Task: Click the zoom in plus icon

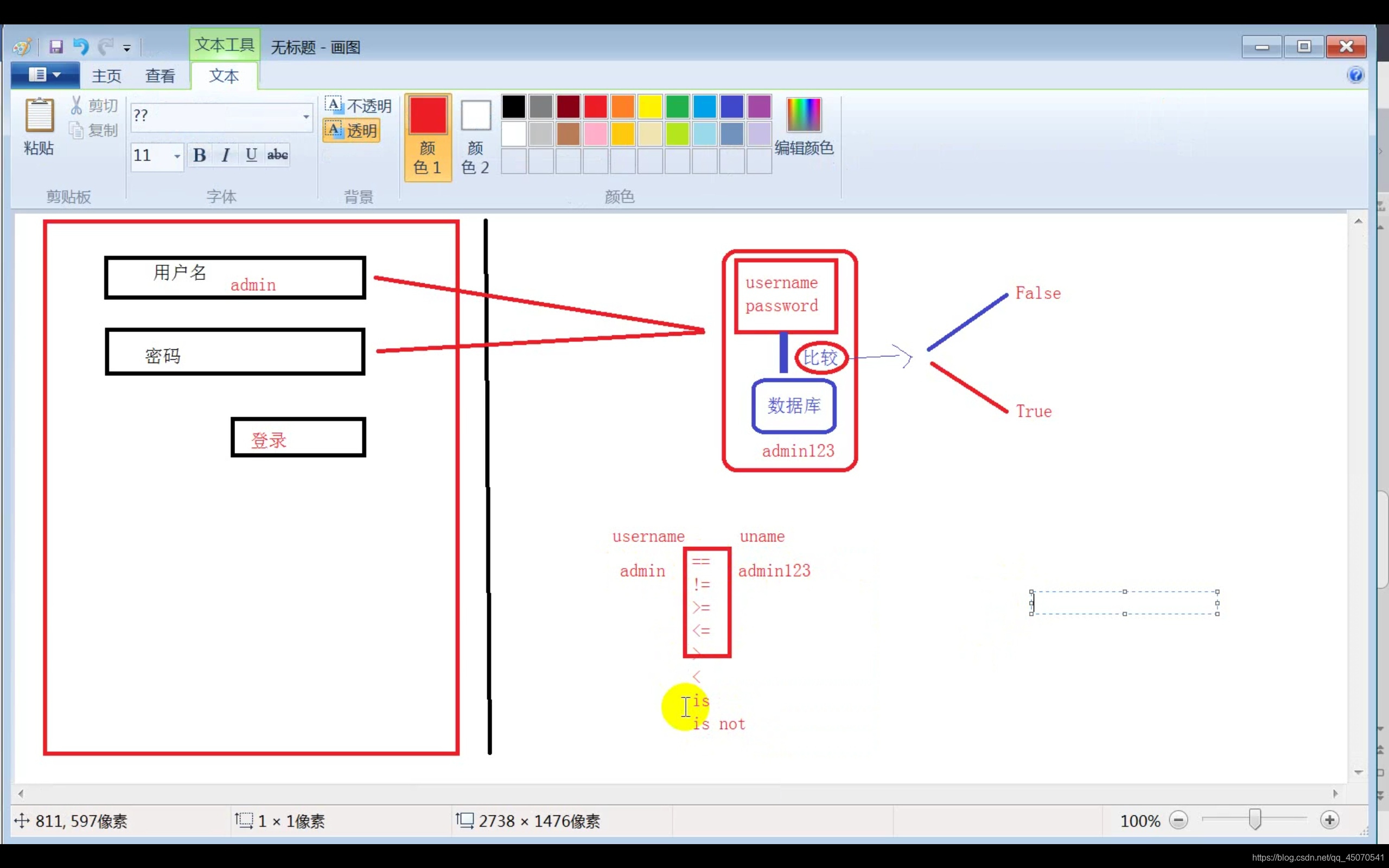Action: [x=1329, y=820]
